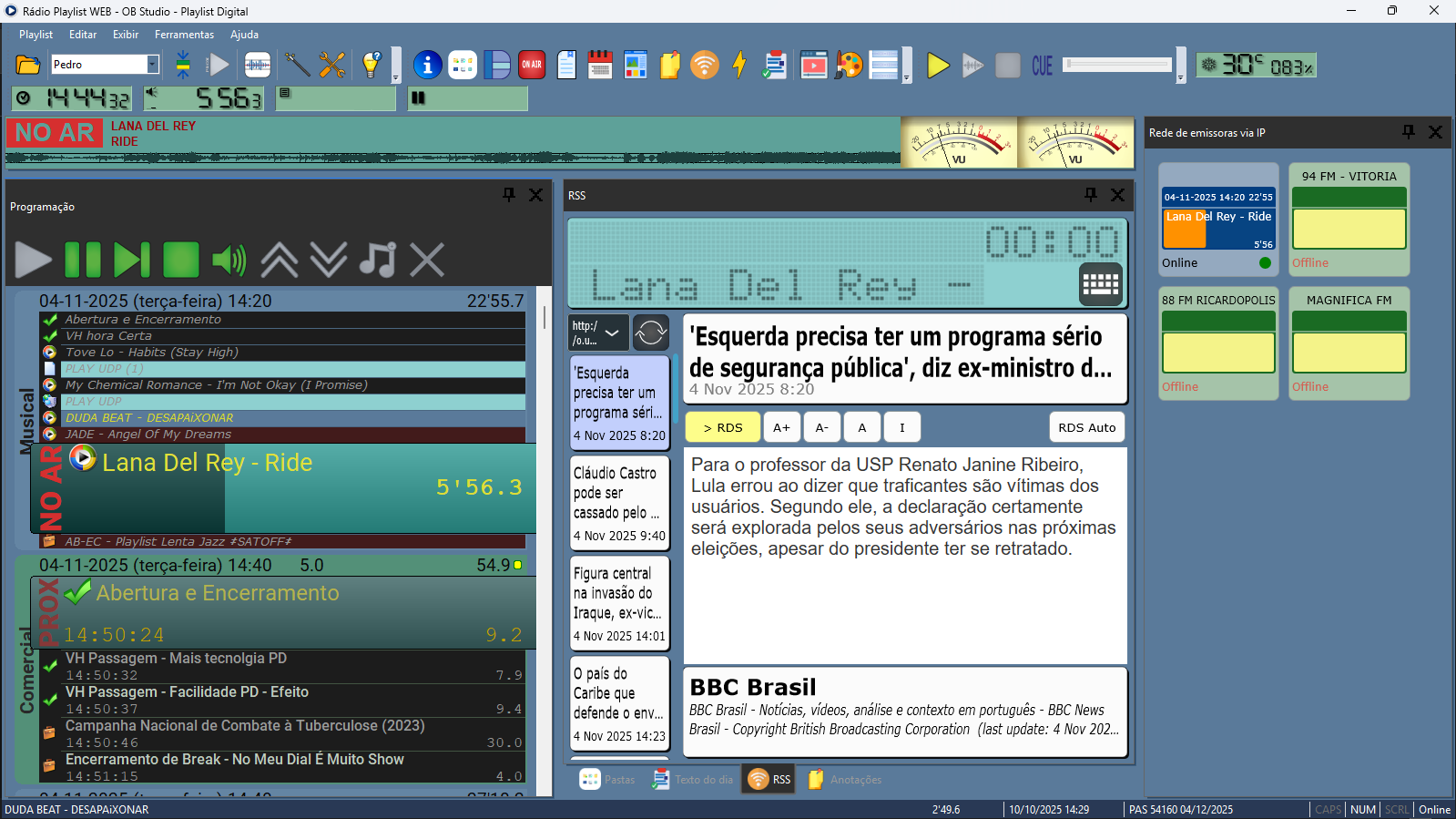Open the audio waveform editor icon
Image resolution: width=1456 pixels, height=819 pixels.
258,65
